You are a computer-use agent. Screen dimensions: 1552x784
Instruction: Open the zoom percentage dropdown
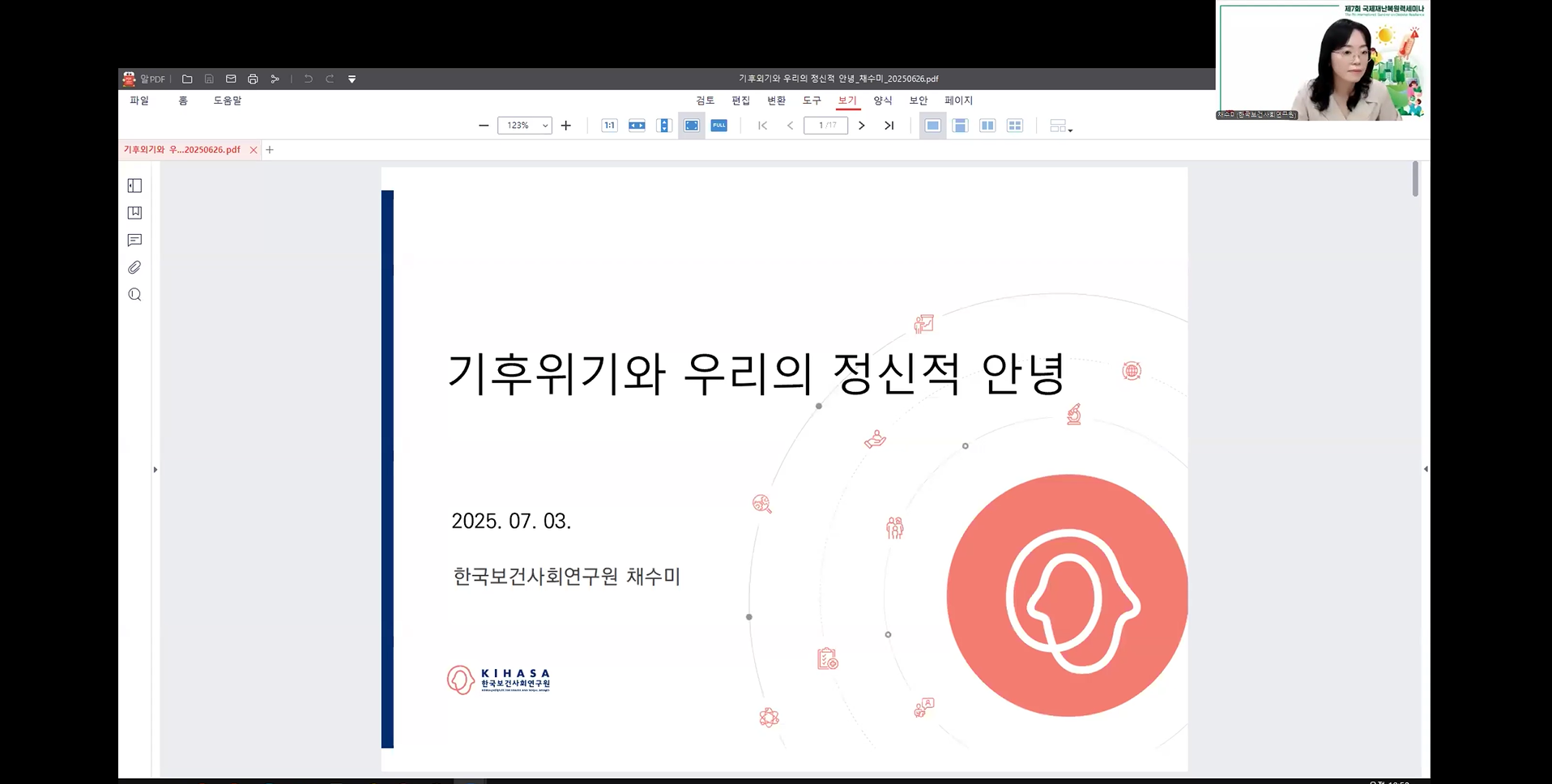[x=544, y=126]
